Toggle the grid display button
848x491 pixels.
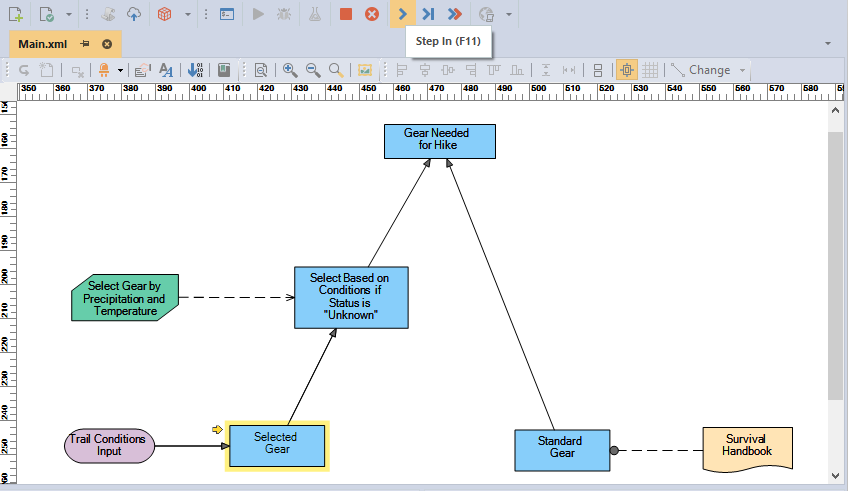coord(650,70)
